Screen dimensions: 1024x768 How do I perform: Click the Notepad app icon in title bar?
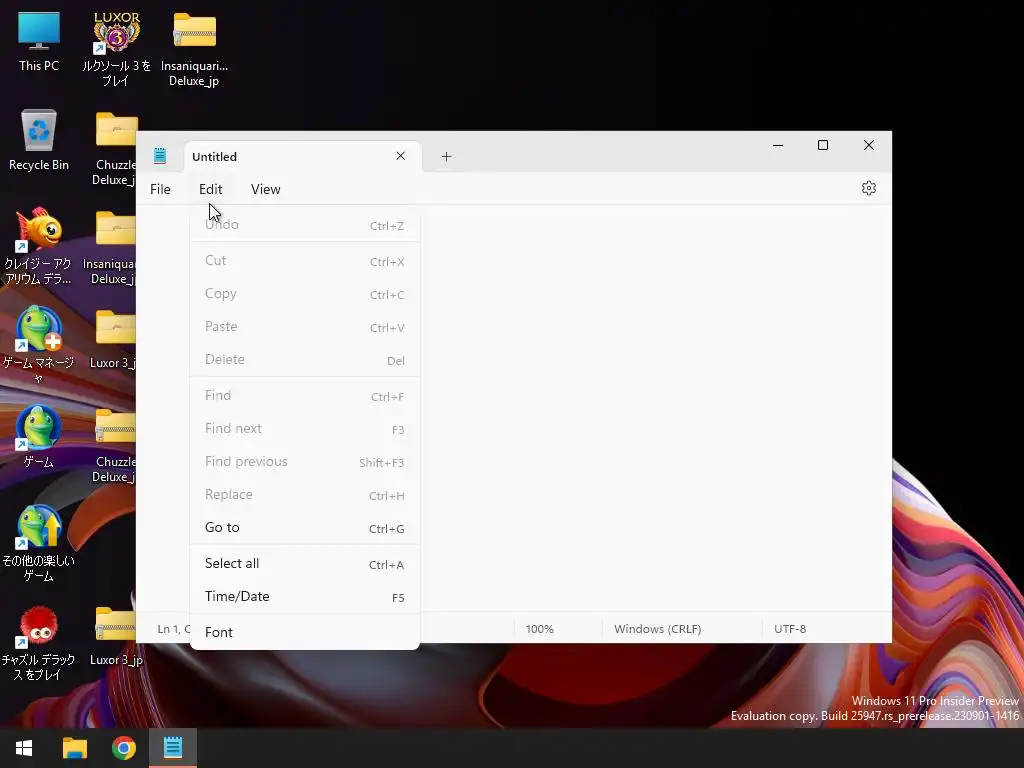coord(160,156)
